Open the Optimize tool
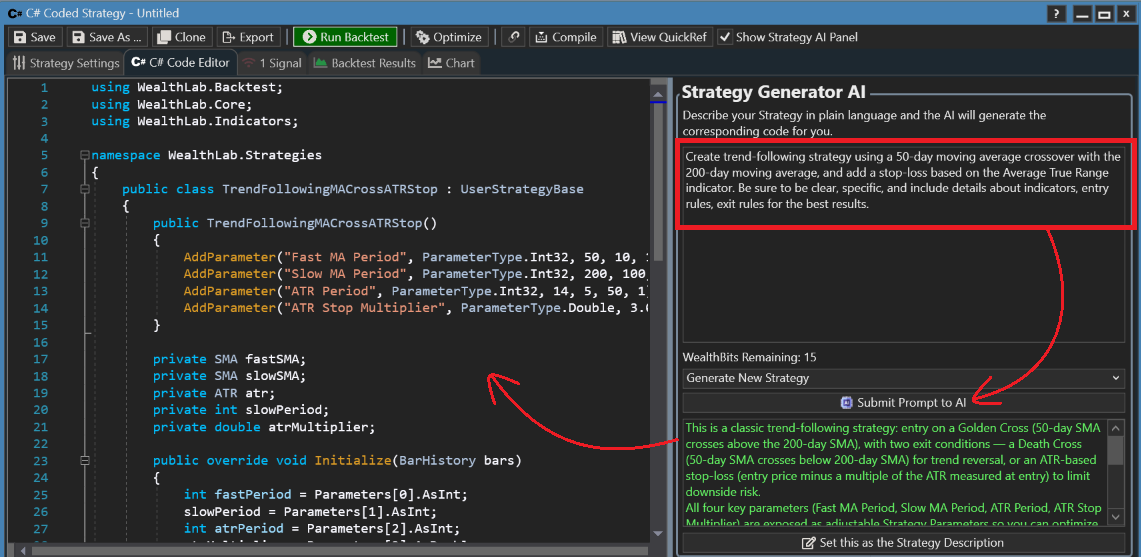This screenshot has height=557, width=1141. pyautogui.click(x=448, y=37)
